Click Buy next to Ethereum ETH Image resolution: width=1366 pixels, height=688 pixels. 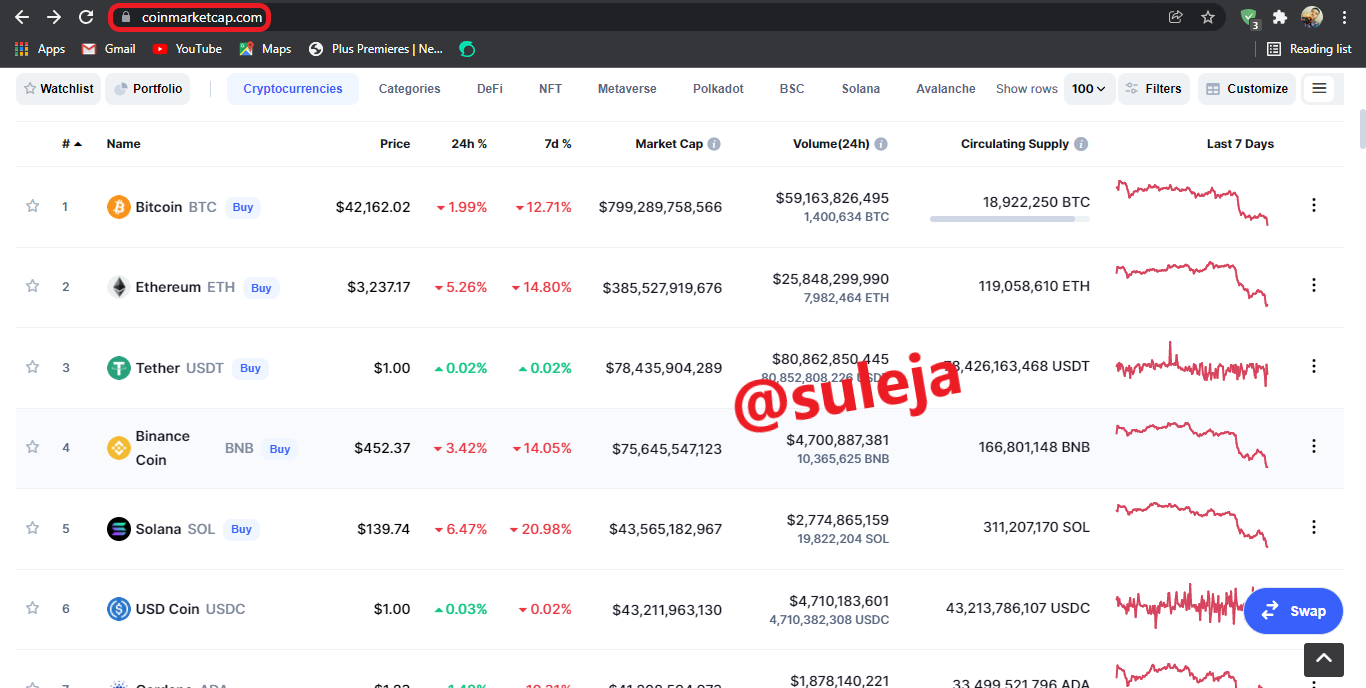click(261, 288)
